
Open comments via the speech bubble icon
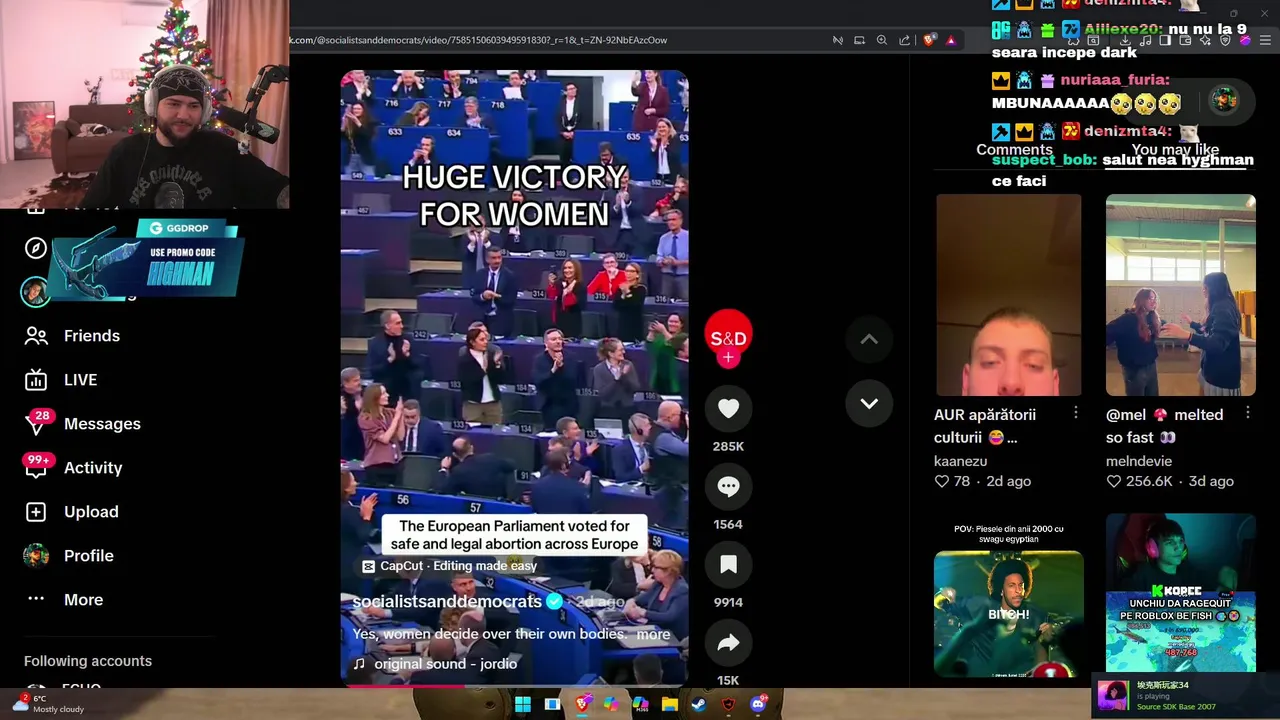(728, 486)
